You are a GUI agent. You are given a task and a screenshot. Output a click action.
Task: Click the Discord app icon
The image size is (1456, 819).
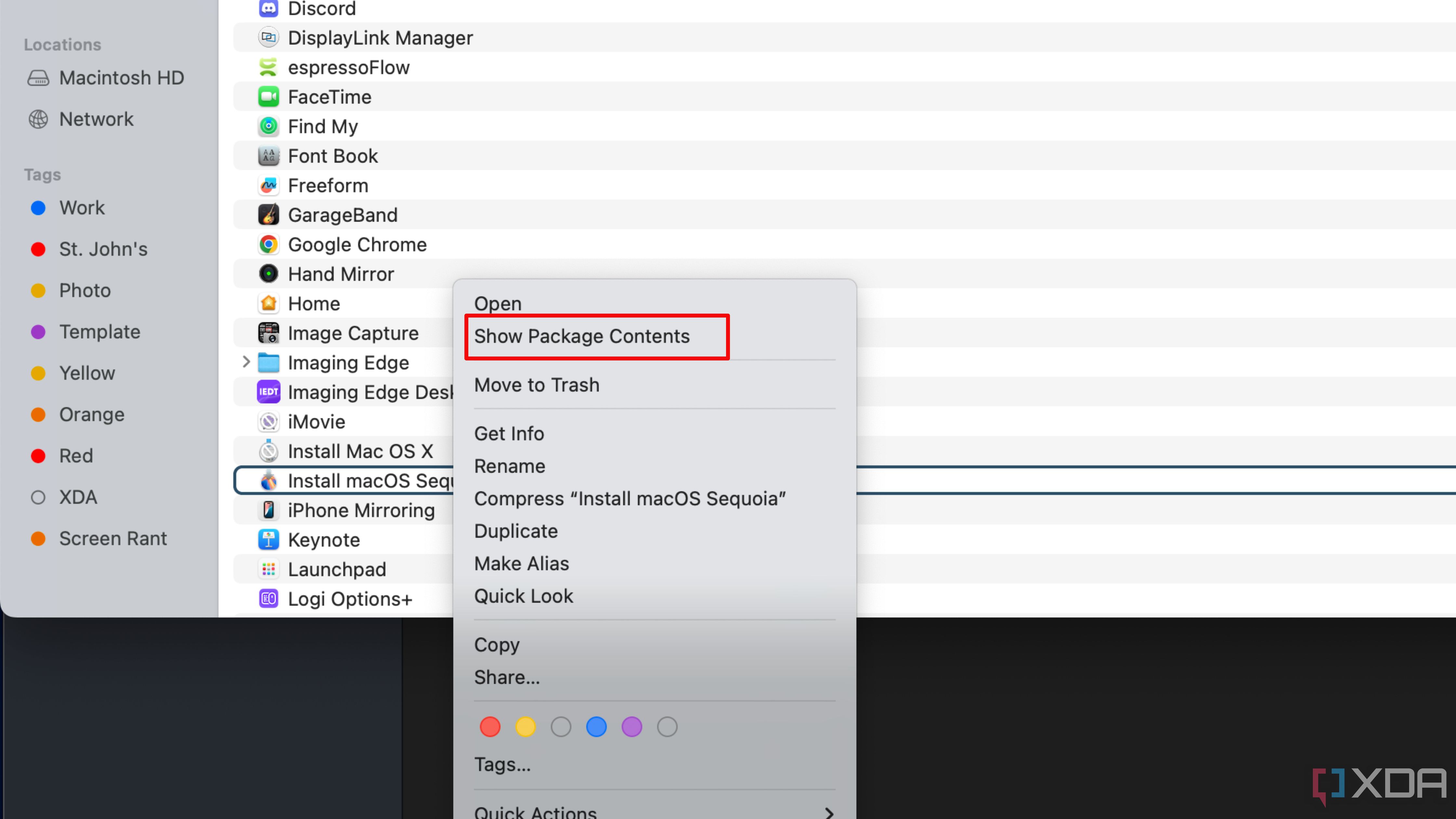[x=268, y=8]
